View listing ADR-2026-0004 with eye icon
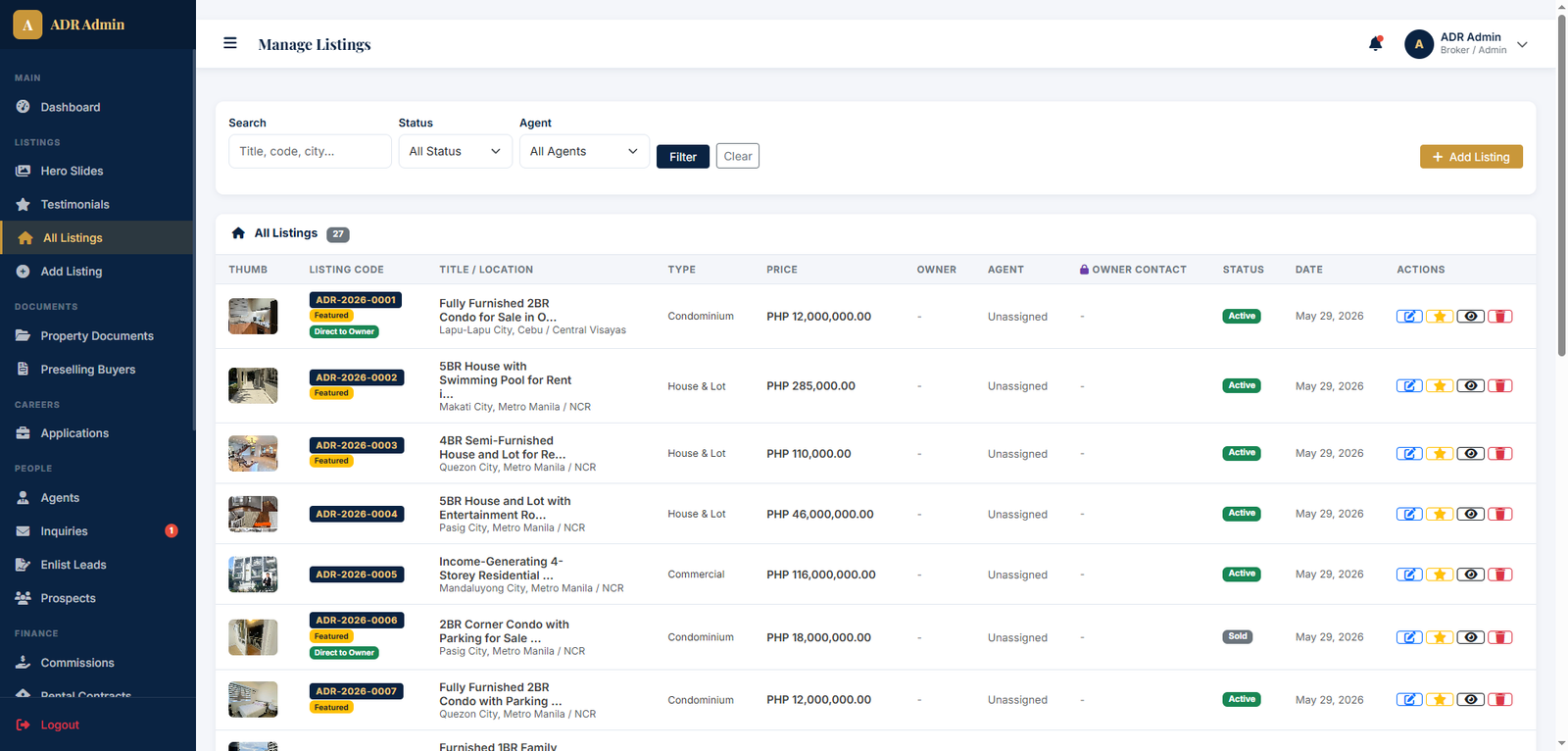1568x751 pixels. [1470, 515]
